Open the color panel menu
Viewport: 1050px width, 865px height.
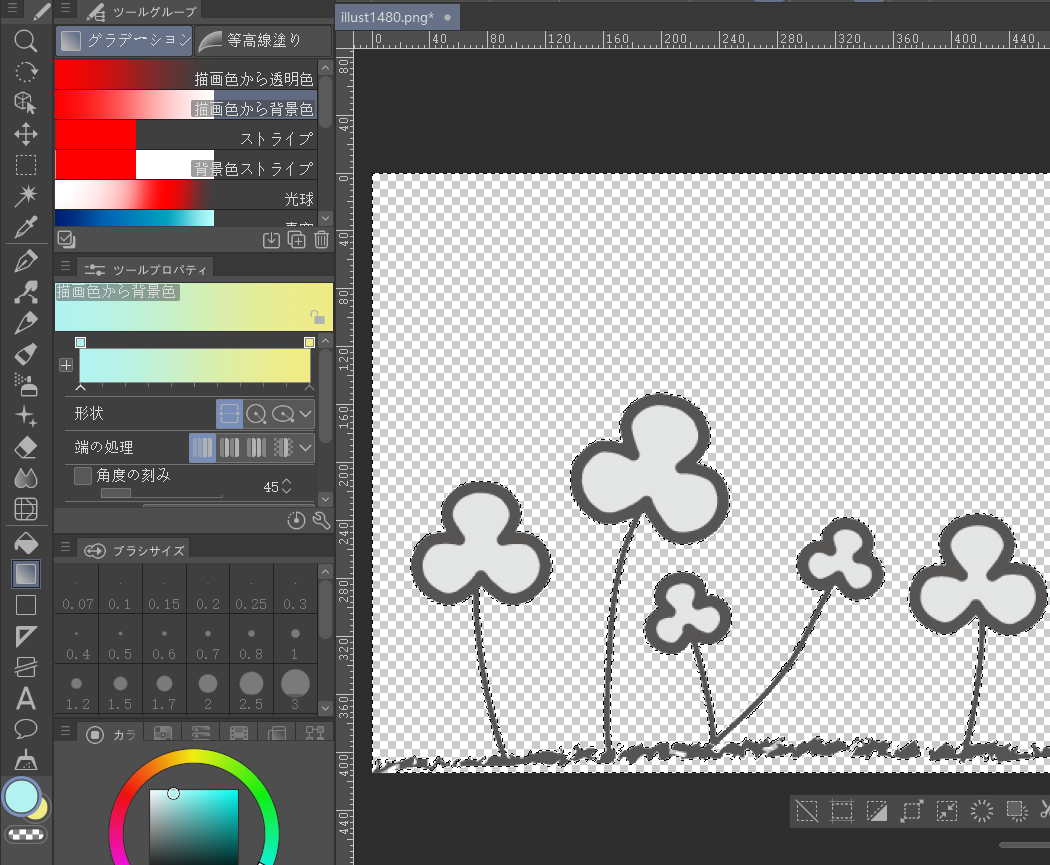pos(65,730)
